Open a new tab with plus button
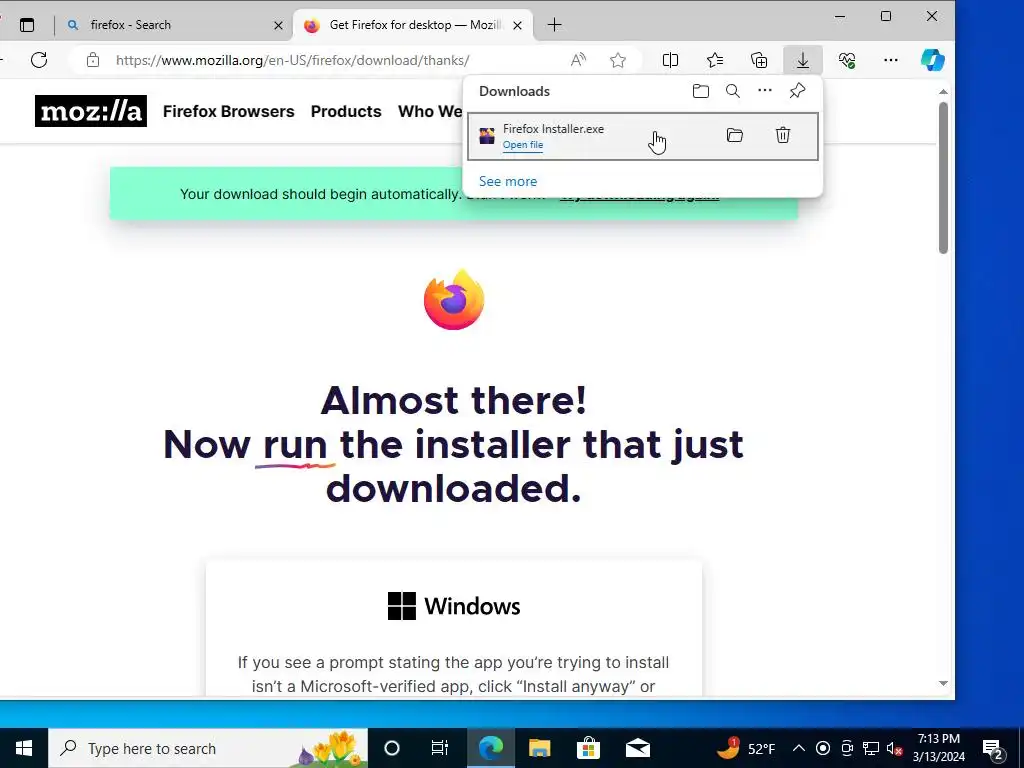This screenshot has height=768, width=1024. click(554, 25)
